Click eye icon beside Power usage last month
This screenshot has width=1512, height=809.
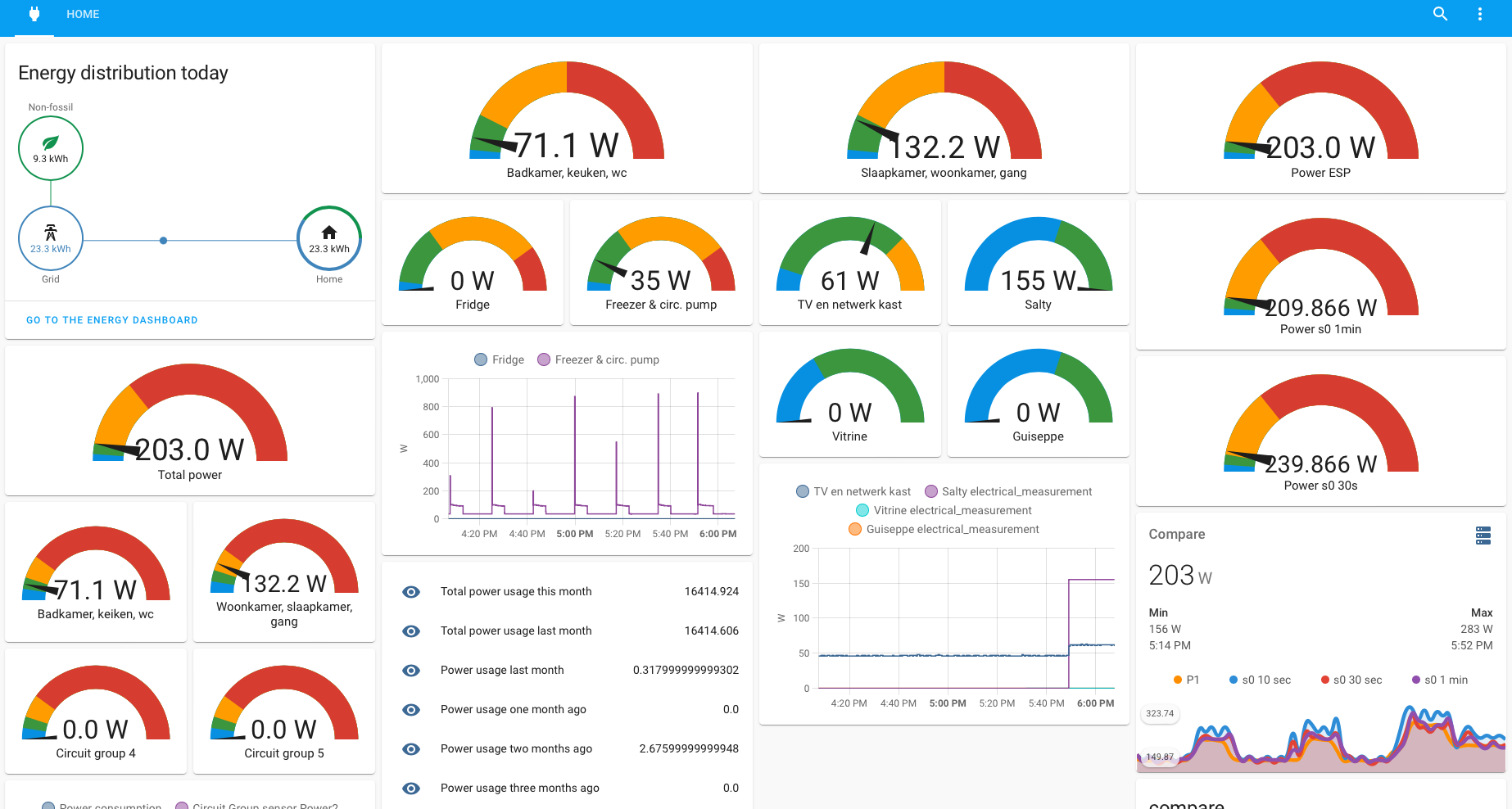[411, 671]
